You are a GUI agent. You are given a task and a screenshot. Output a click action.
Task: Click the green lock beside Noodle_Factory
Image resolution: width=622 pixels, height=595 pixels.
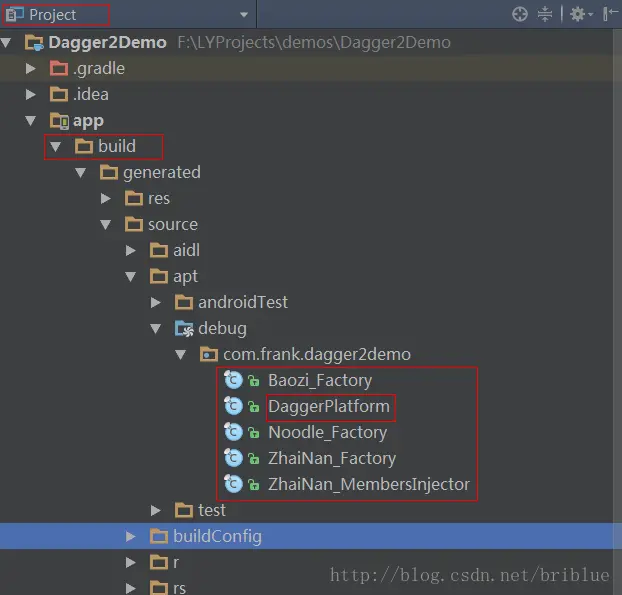click(254, 433)
